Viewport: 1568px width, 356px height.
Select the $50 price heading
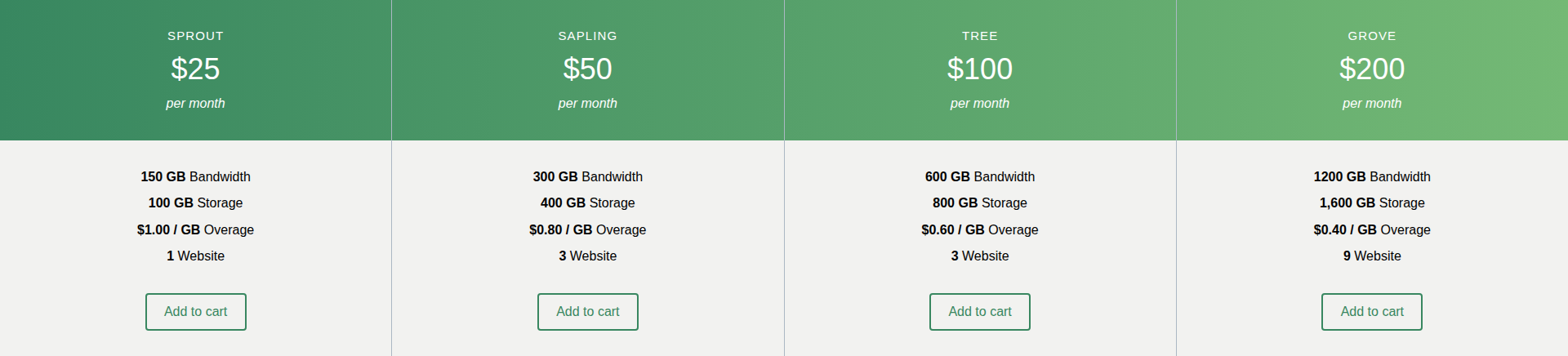point(588,69)
